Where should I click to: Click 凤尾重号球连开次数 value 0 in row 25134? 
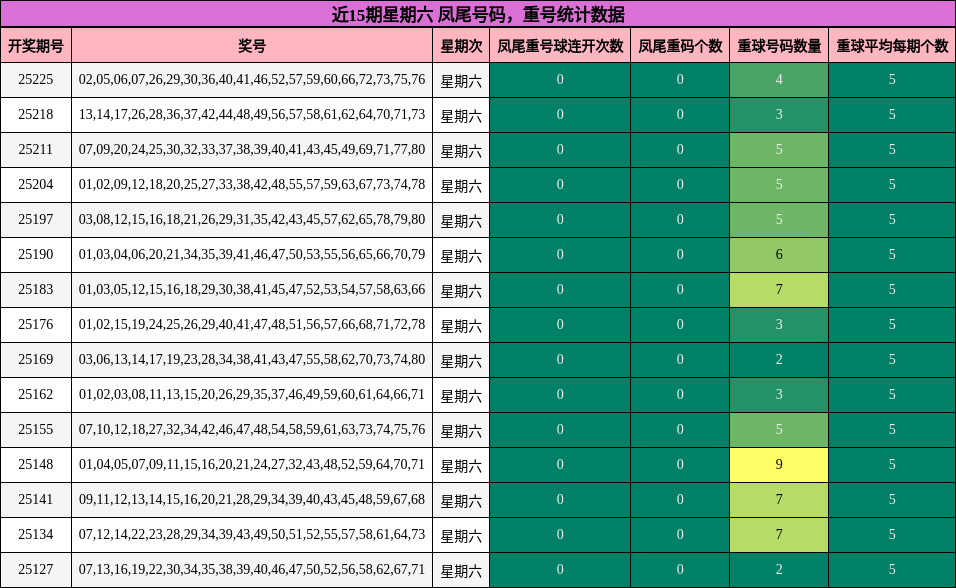[x=560, y=534]
